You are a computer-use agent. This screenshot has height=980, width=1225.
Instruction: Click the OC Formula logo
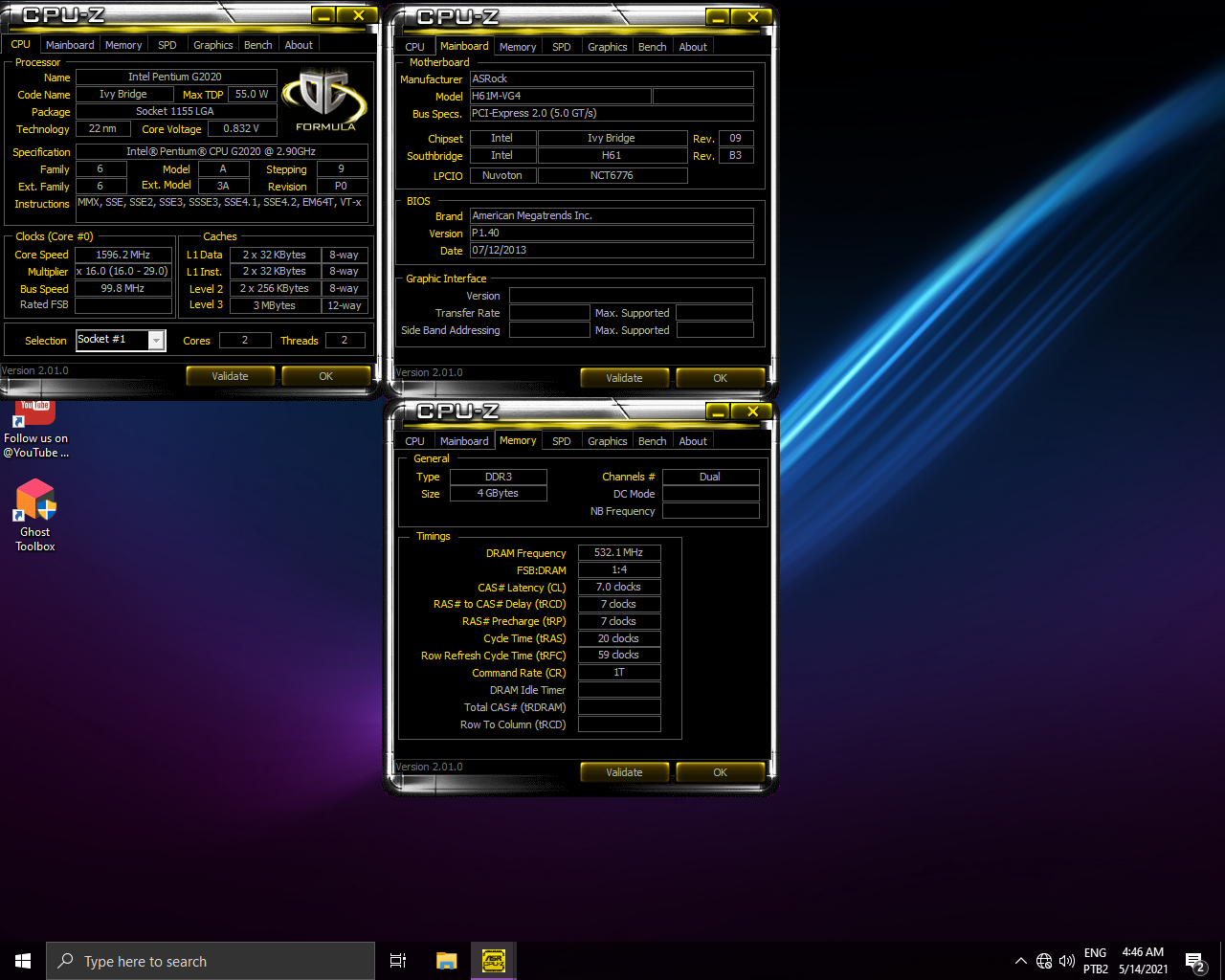(325, 100)
